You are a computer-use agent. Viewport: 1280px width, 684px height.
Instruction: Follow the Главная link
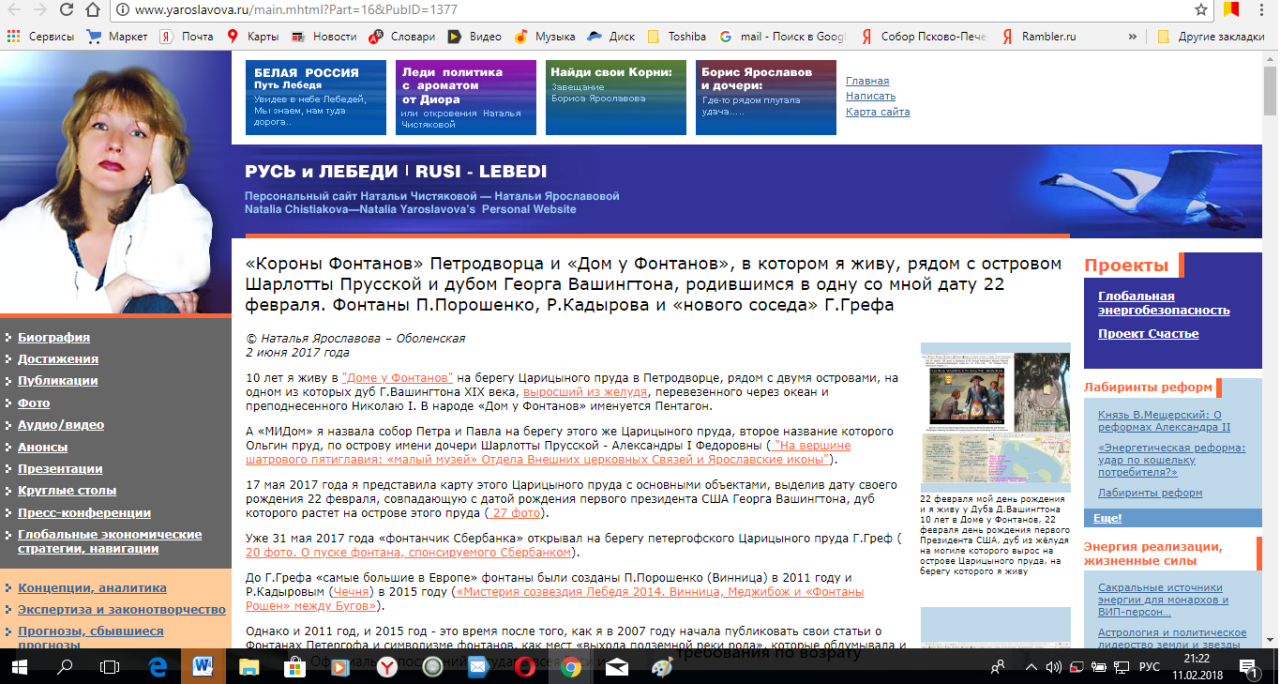point(867,81)
